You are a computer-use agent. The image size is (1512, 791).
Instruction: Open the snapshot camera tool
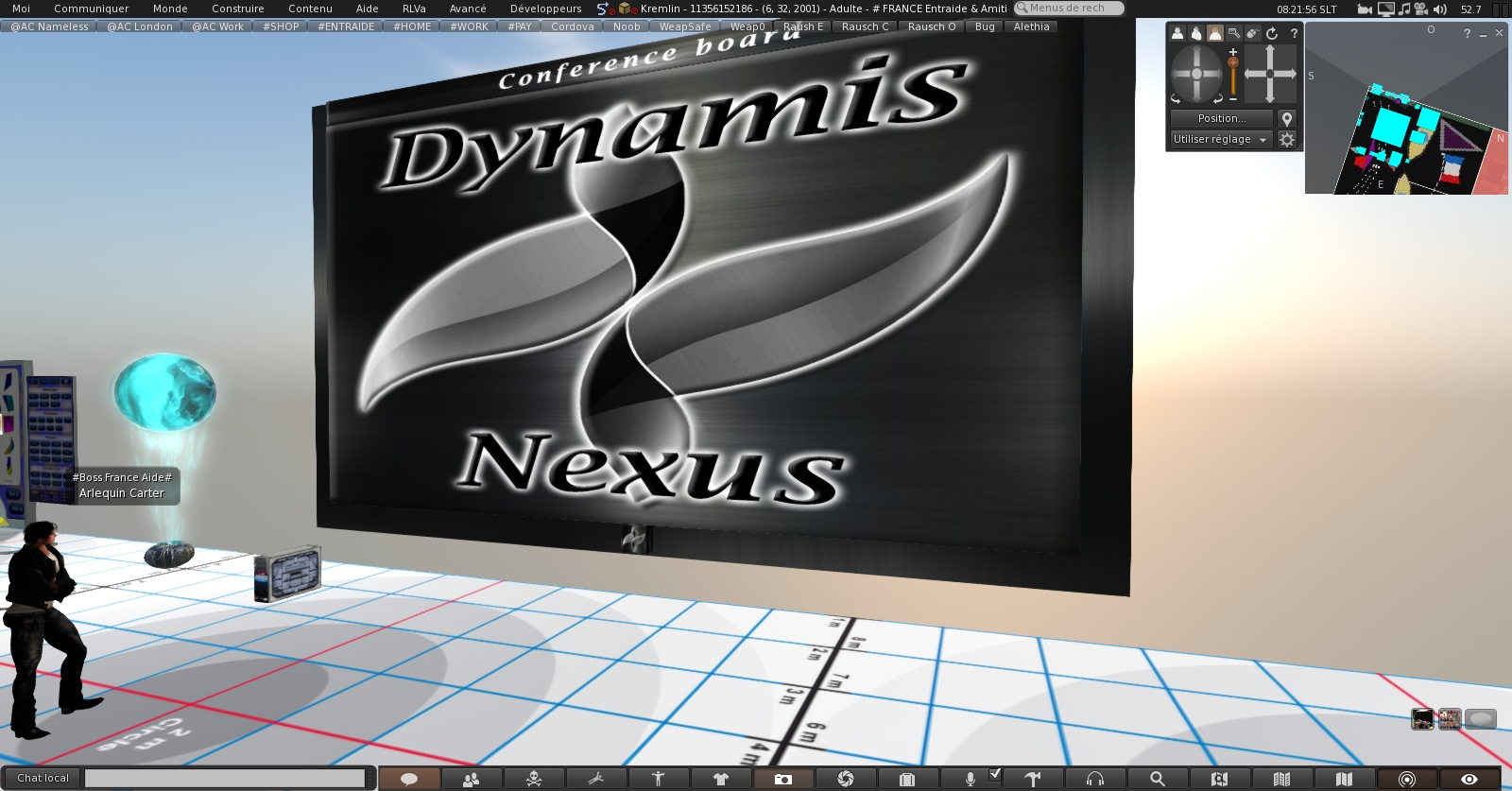(782, 779)
